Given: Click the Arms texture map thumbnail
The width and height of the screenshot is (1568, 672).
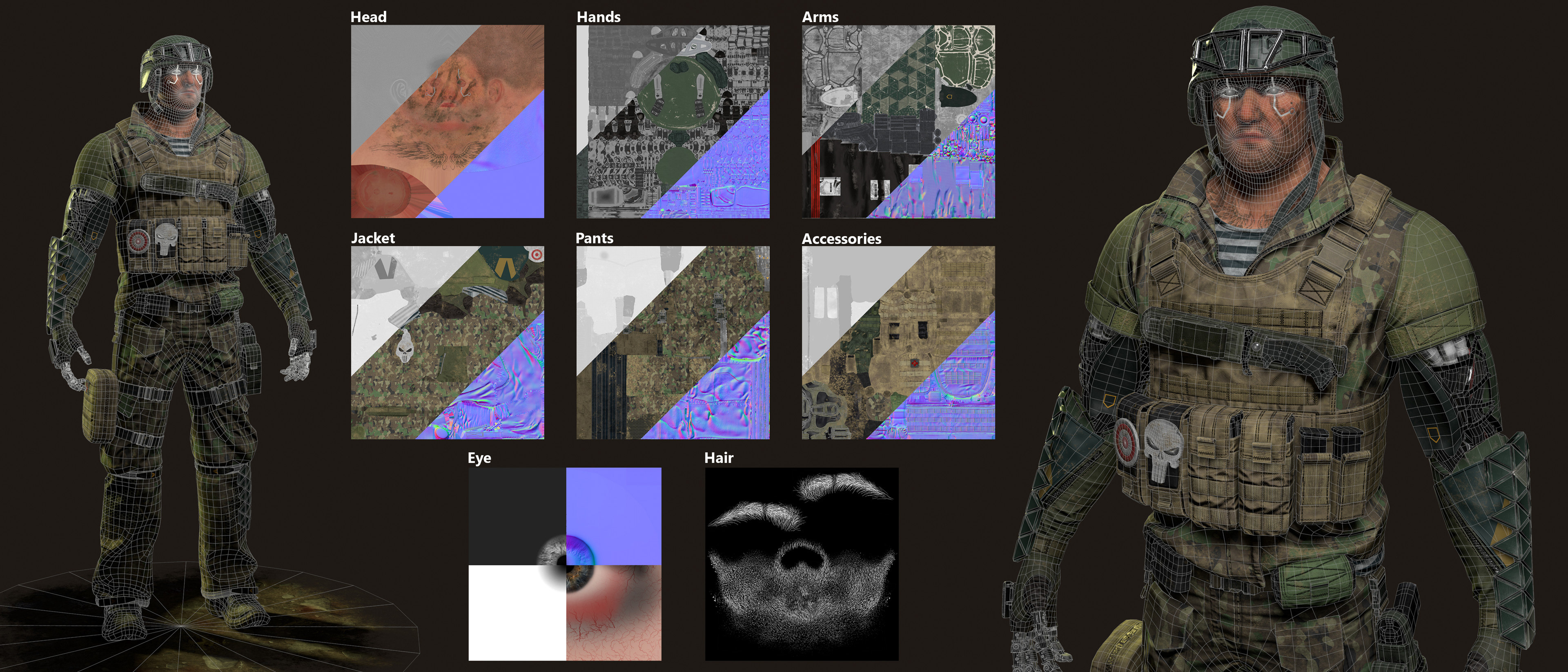Looking at the screenshot, I should [x=898, y=121].
